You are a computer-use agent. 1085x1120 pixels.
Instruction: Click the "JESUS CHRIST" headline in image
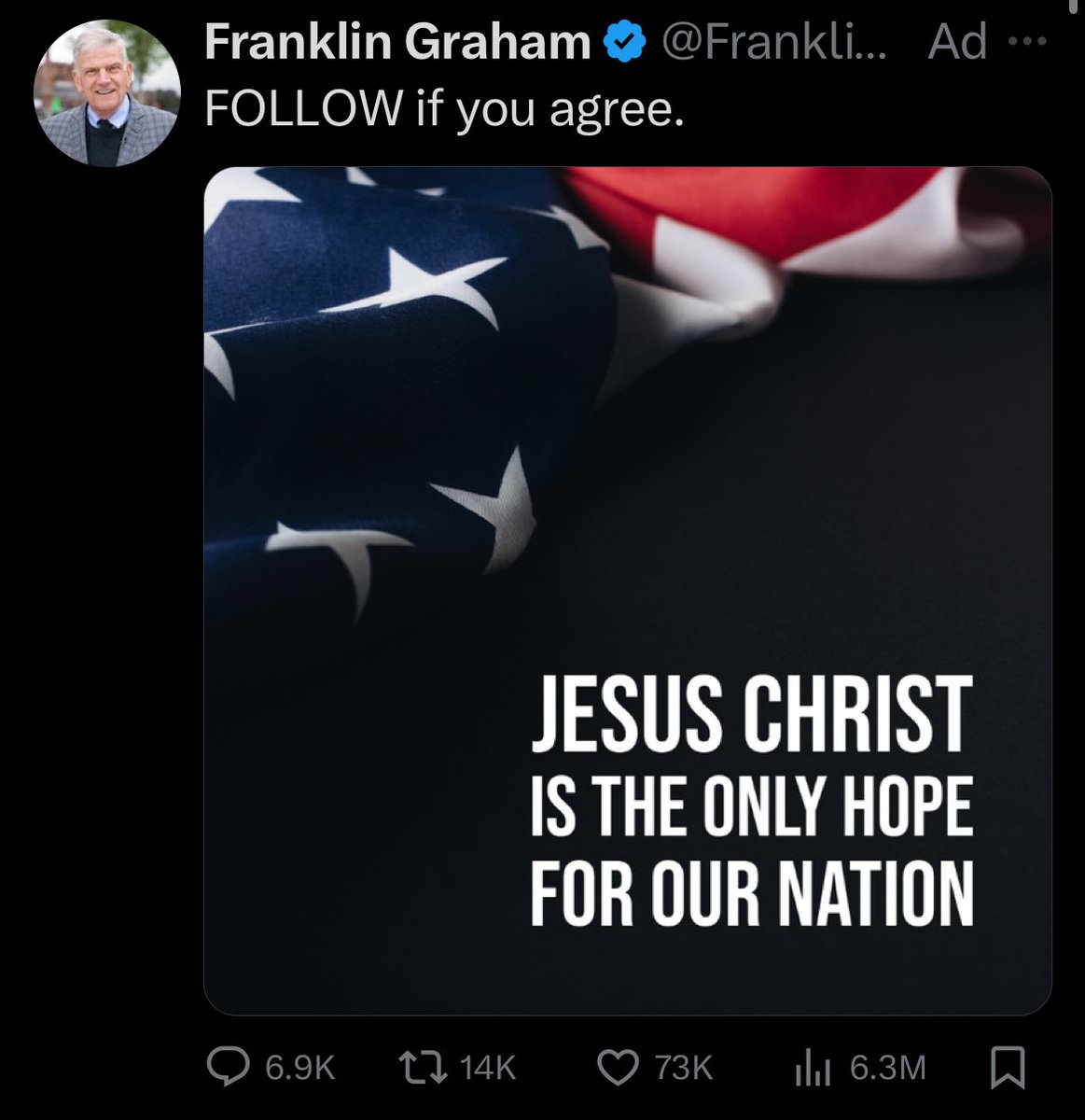click(752, 718)
